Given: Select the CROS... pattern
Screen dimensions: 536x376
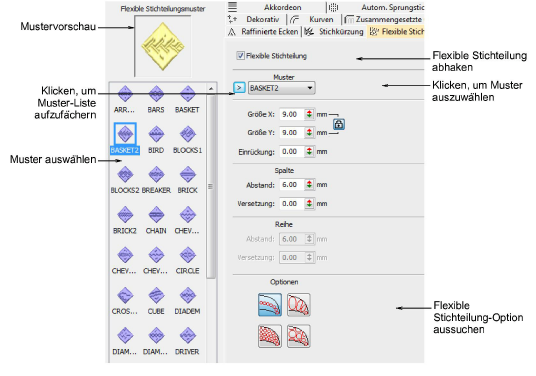Looking at the screenshot, I should 125,295.
